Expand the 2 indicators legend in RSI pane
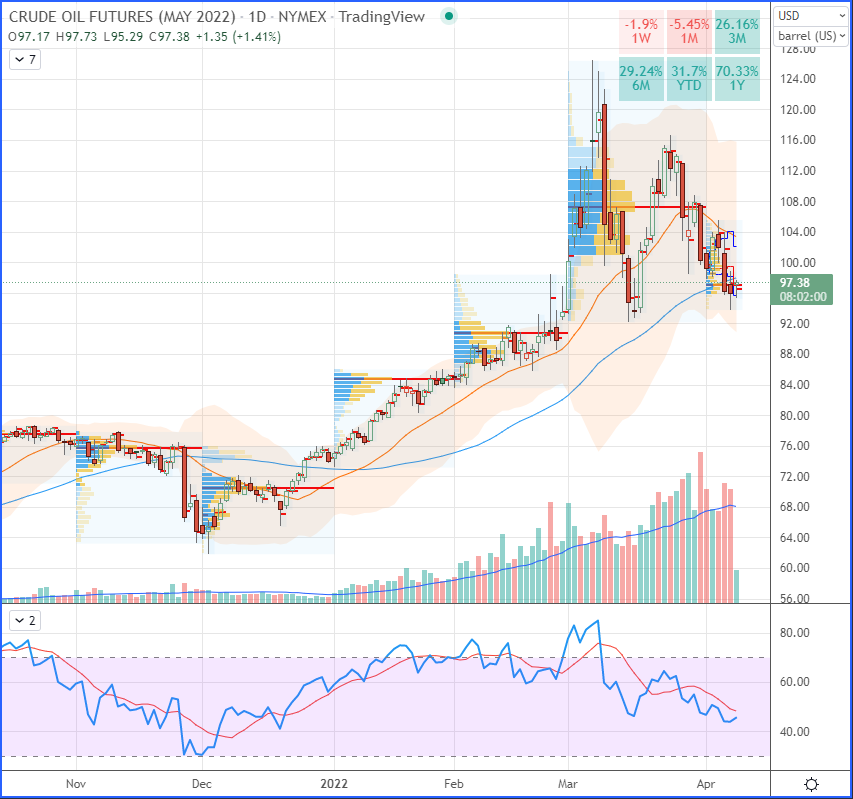The image size is (853, 799). pyautogui.click(x=25, y=621)
